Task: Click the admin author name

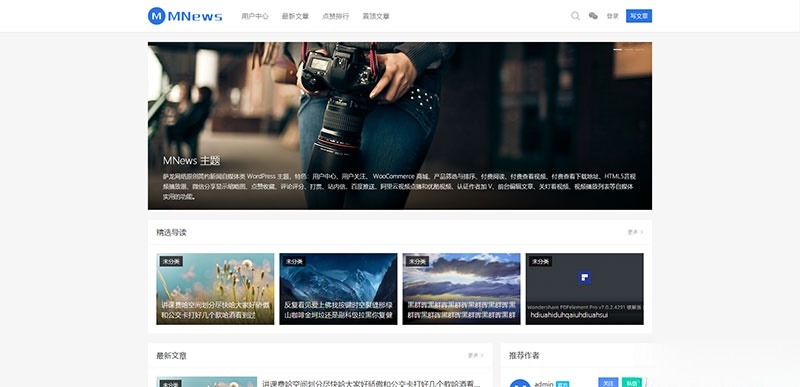Action: pos(544,383)
